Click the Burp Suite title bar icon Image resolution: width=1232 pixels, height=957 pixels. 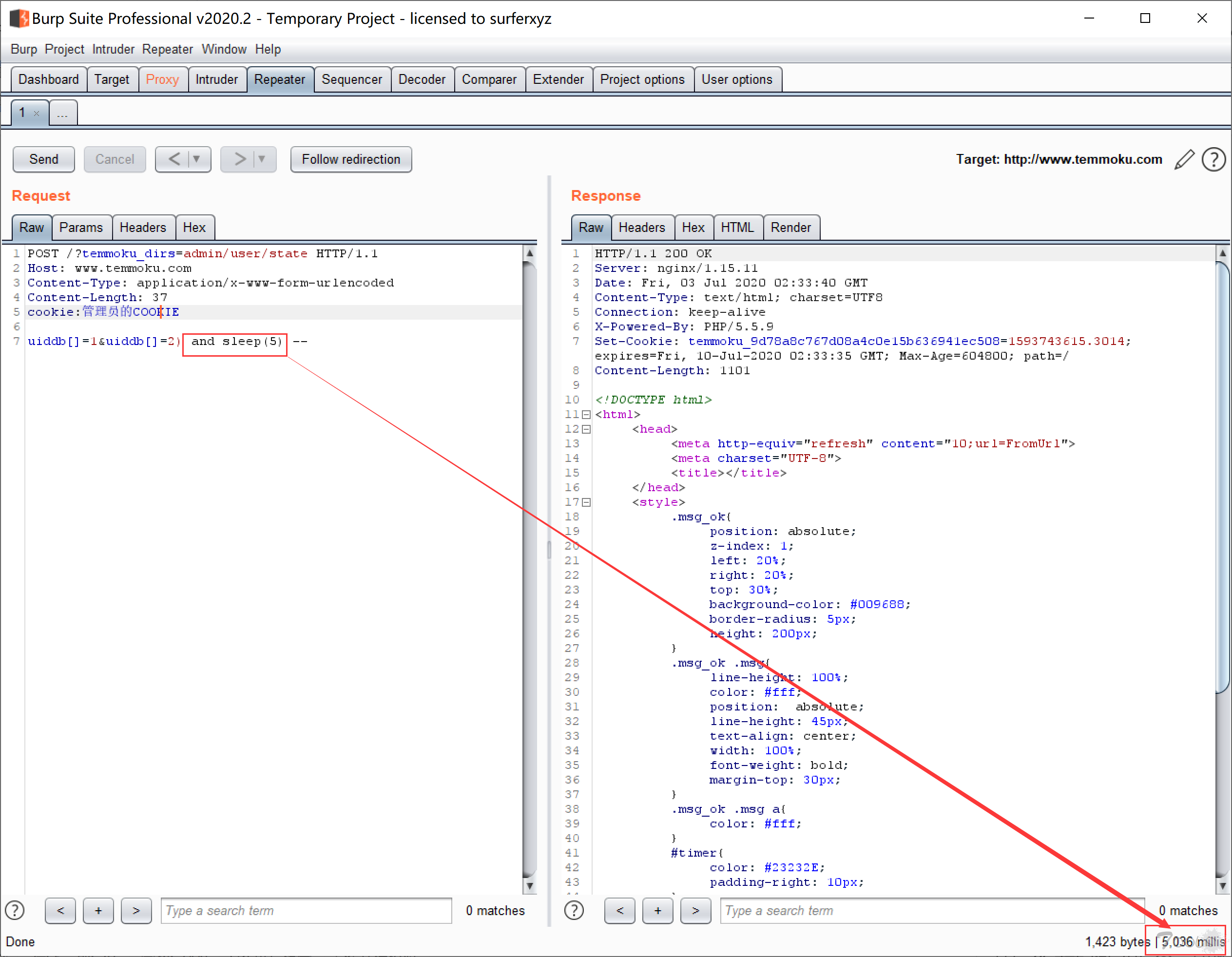19,19
